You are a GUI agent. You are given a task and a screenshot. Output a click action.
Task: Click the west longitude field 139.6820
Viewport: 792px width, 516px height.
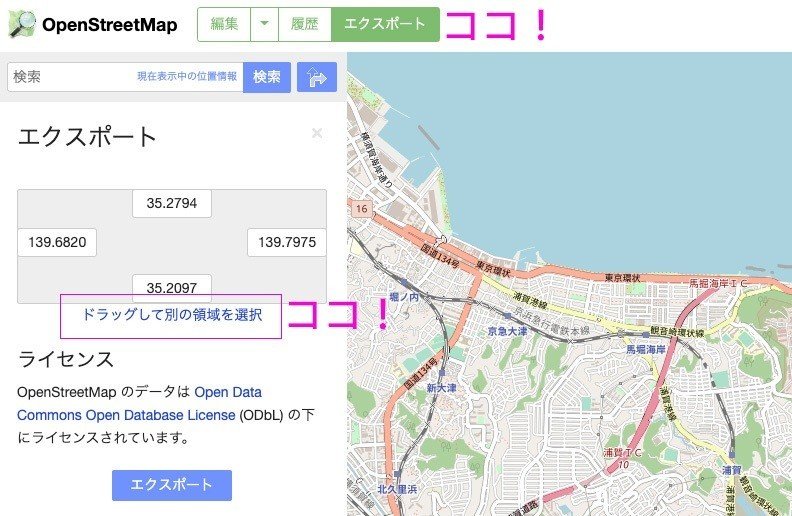coord(57,242)
